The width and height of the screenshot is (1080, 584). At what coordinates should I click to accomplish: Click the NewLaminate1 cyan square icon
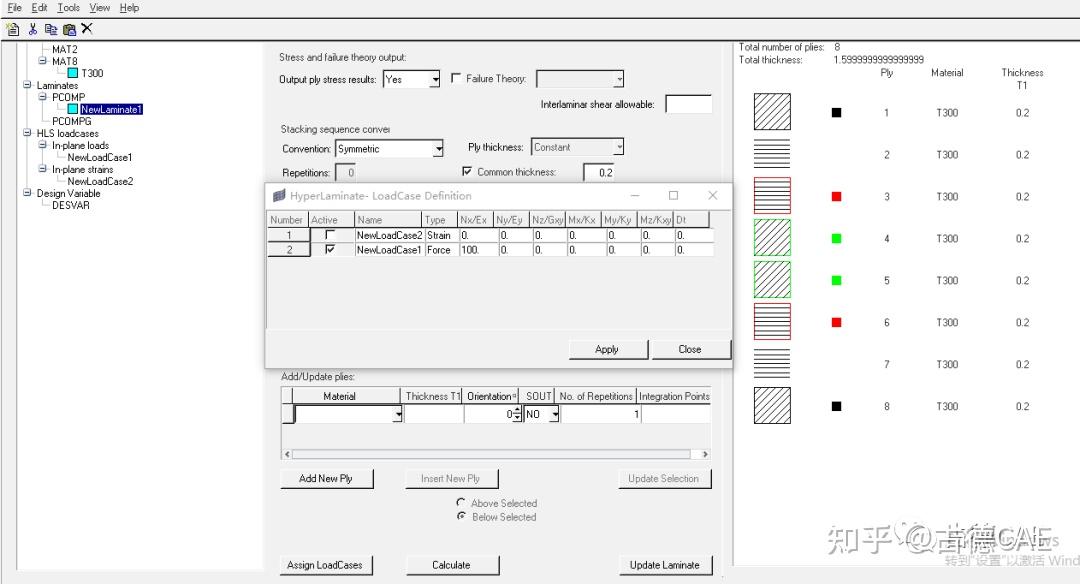[x=72, y=109]
